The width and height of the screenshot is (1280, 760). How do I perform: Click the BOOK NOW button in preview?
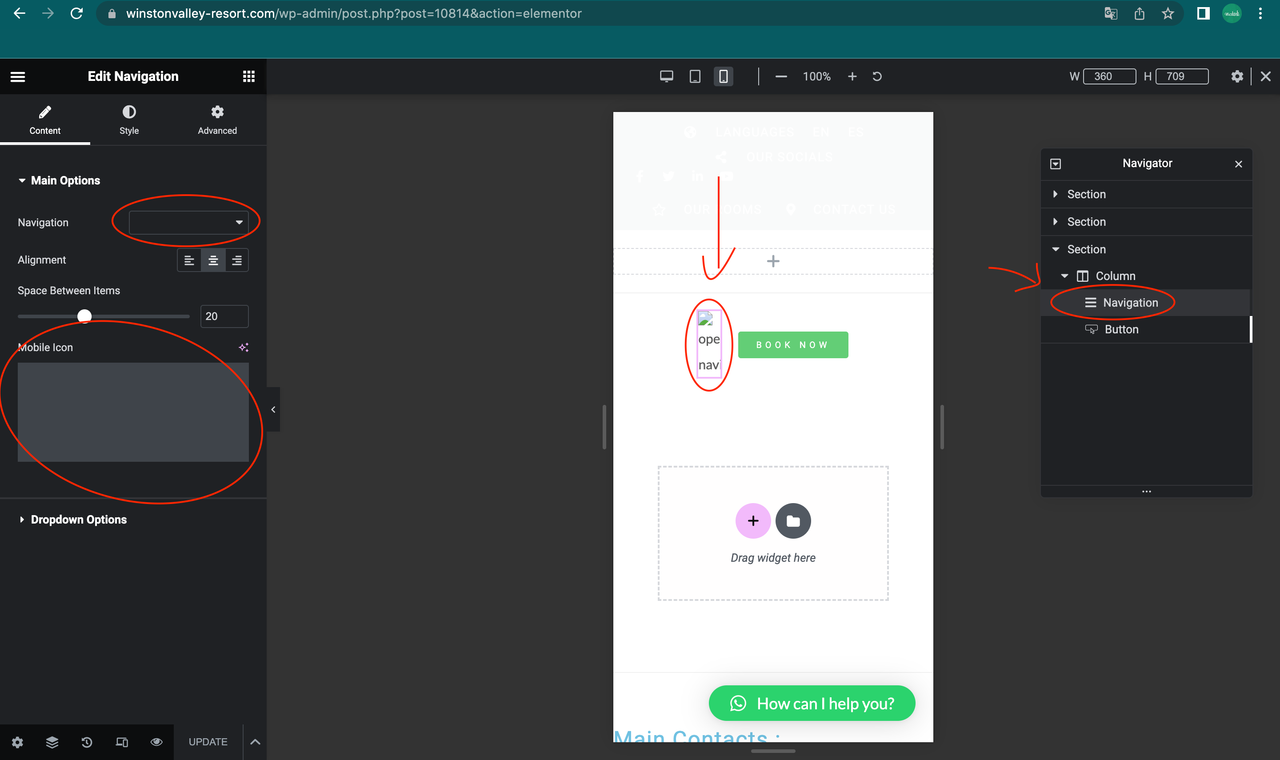[x=793, y=344]
